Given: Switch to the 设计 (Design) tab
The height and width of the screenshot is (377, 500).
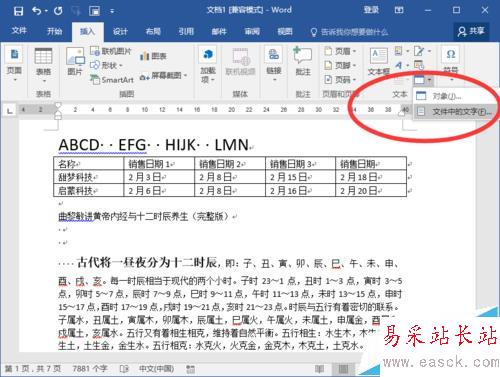Looking at the screenshot, I should 120,32.
